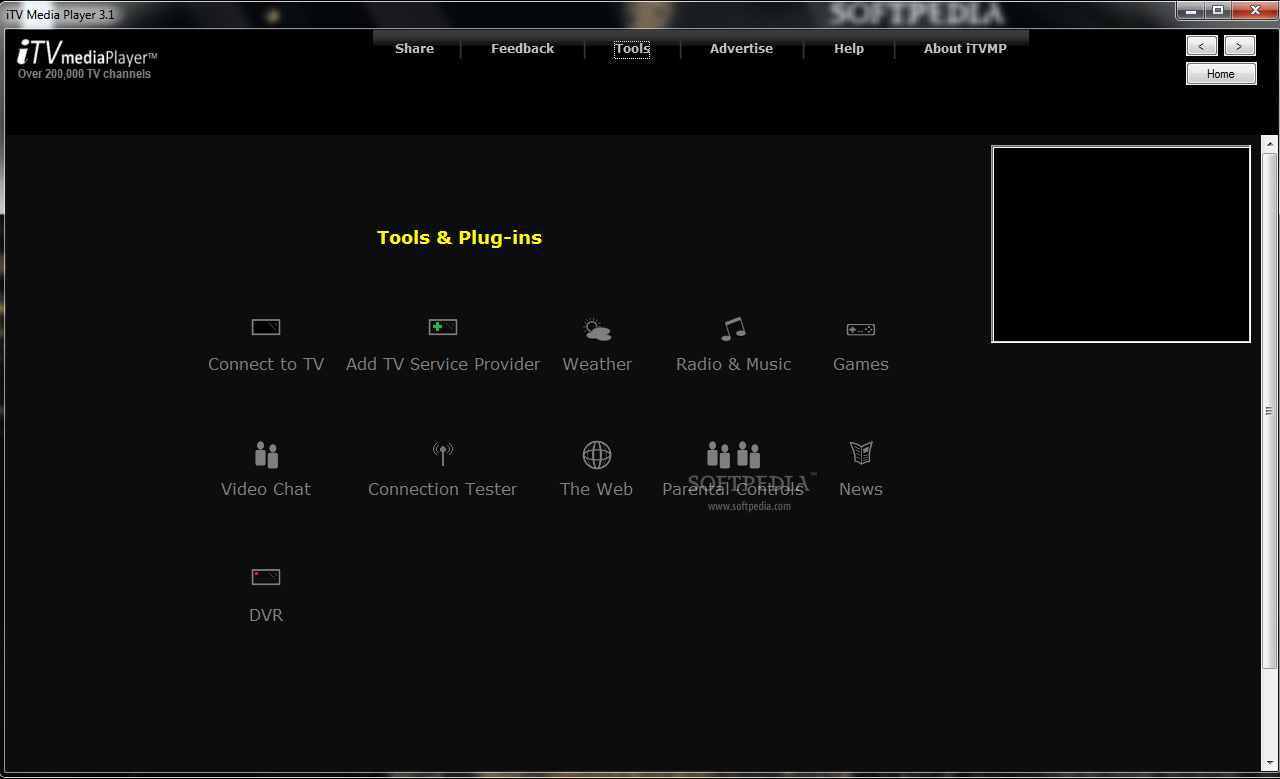Click the Video Chat label
This screenshot has height=779, width=1280.
[266, 489]
